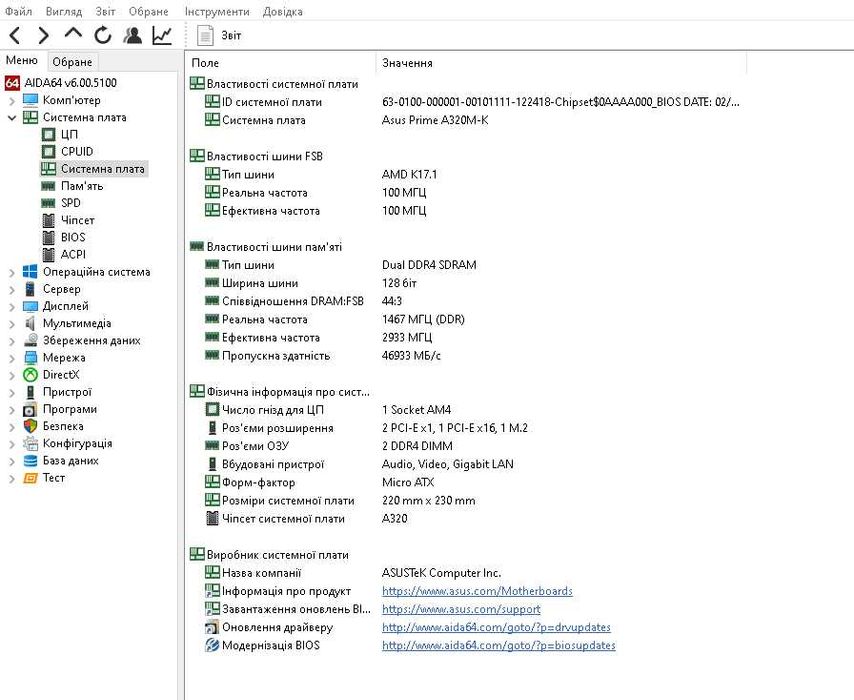Go up one level with the up arrow icon
Image resolution: width=854 pixels, height=700 pixels.
pos(73,34)
